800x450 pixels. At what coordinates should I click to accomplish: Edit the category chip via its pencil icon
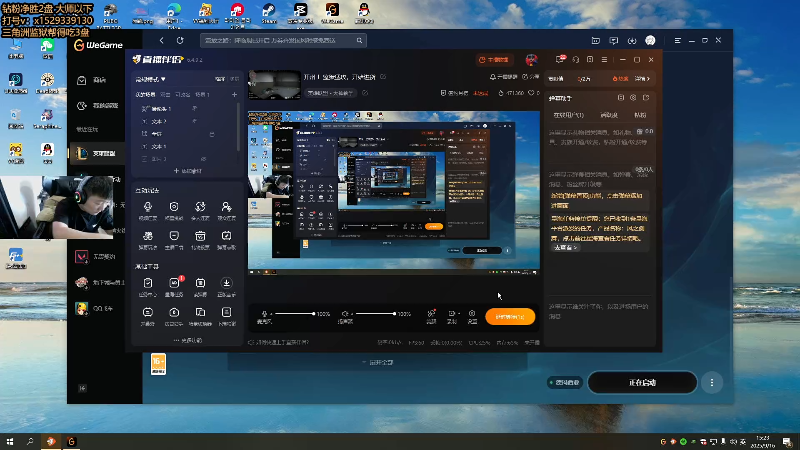tap(364, 93)
